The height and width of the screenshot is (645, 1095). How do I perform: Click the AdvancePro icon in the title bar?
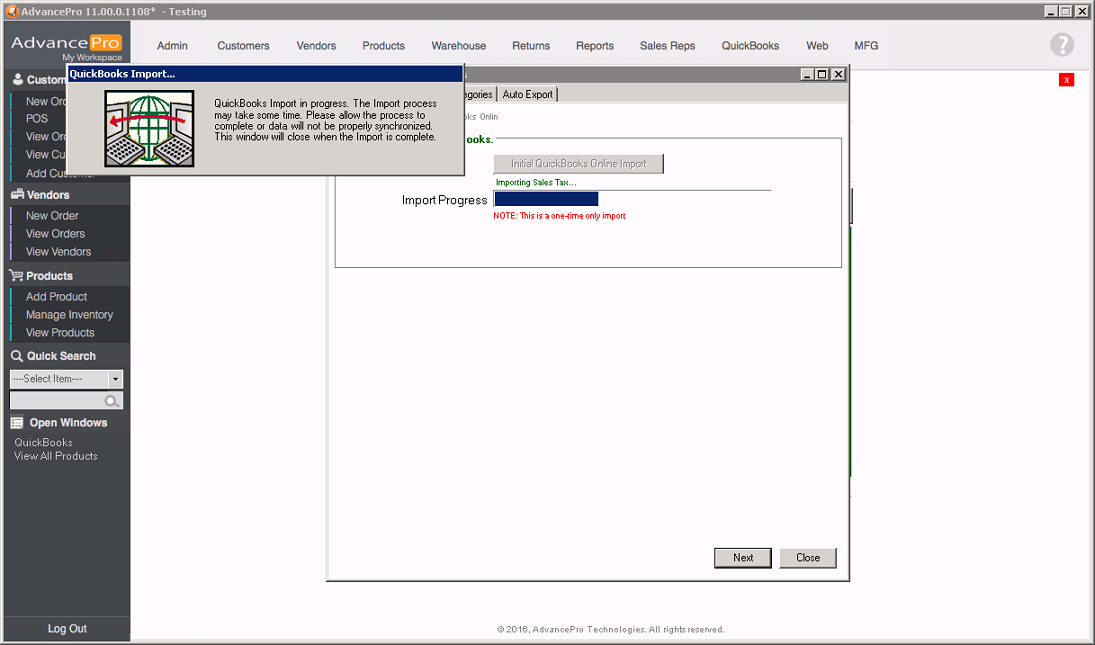tap(12, 11)
